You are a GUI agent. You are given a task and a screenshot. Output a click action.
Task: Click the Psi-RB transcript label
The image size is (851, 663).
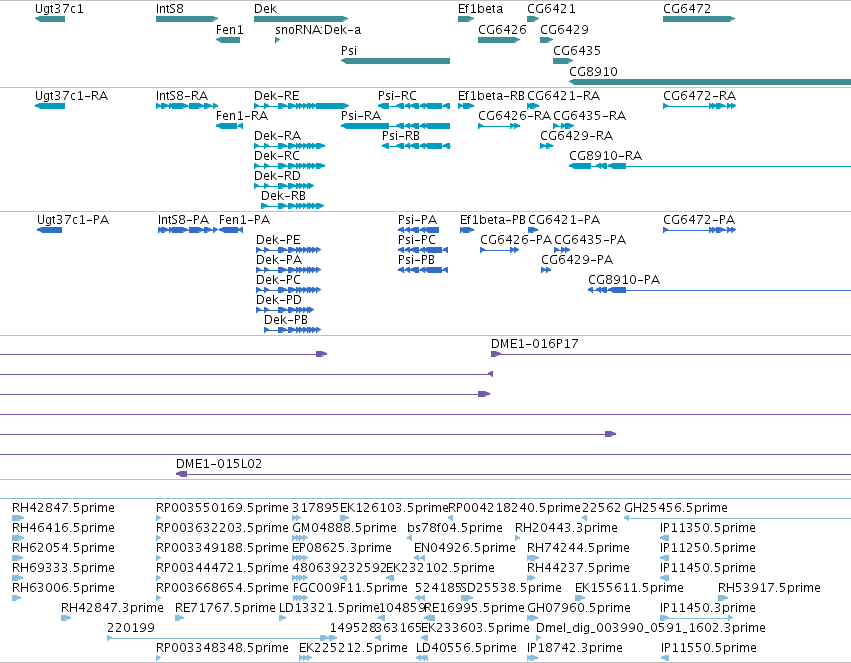pos(401,136)
